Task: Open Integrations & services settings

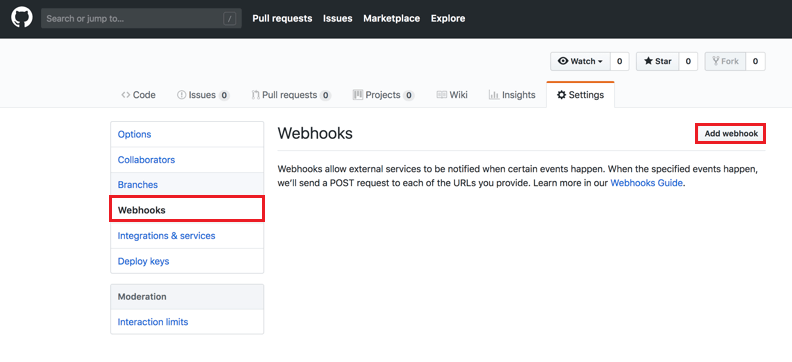Action: (x=187, y=236)
